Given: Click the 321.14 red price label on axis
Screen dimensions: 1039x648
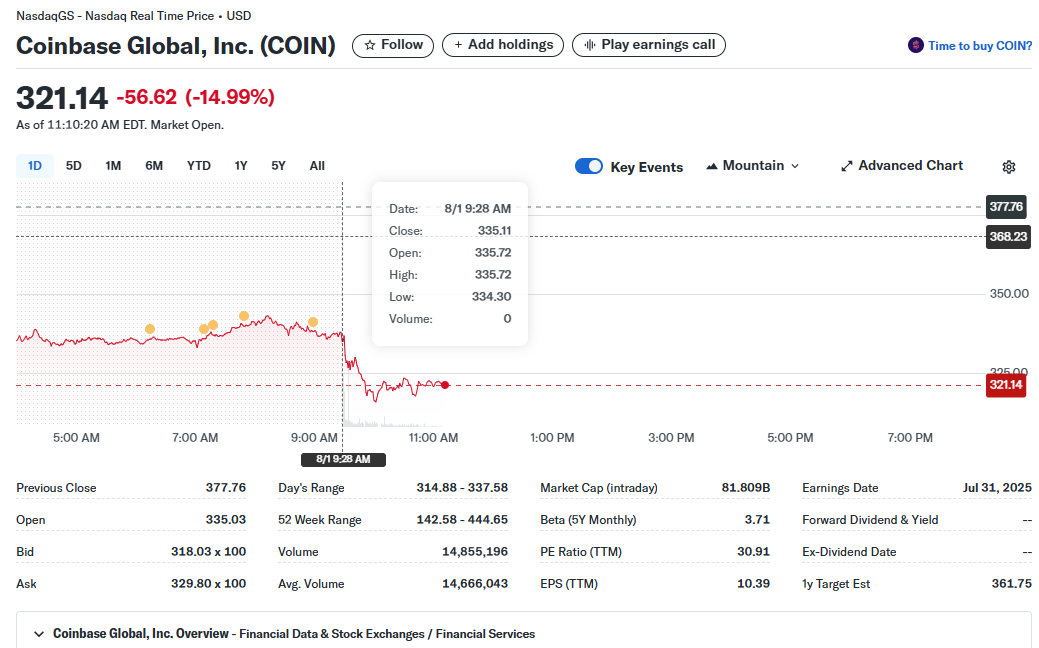Looking at the screenshot, I should (x=1006, y=385).
